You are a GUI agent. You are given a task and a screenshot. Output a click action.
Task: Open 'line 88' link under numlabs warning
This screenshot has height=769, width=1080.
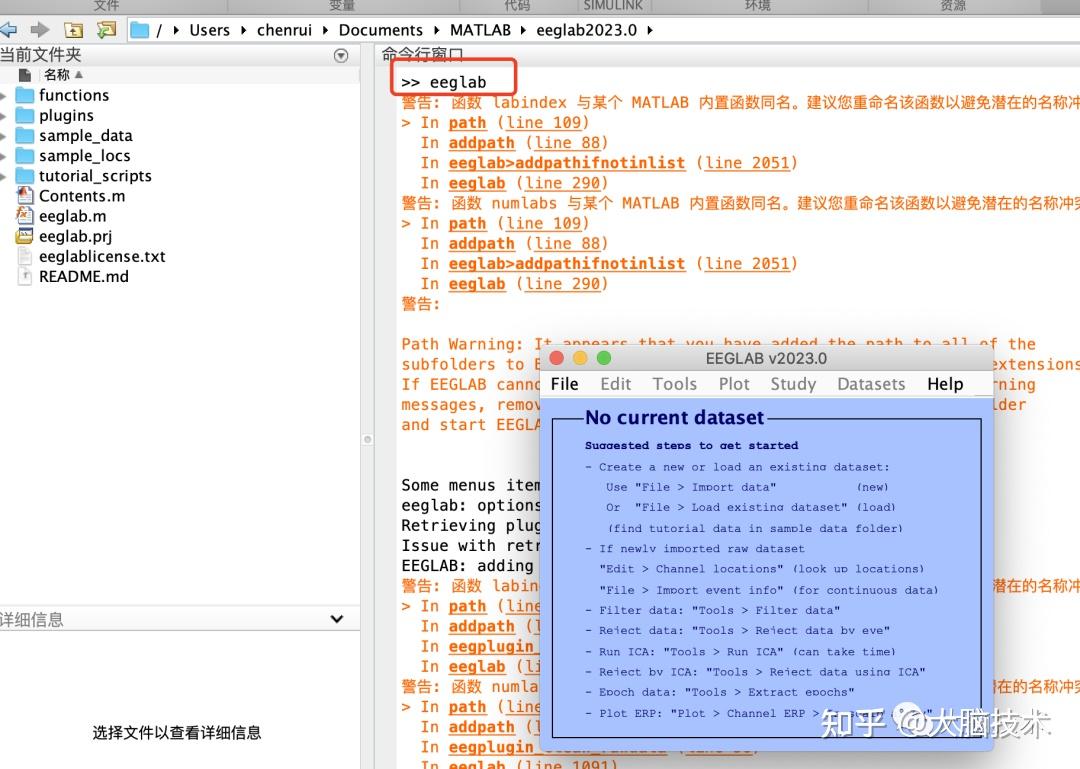click(x=568, y=243)
